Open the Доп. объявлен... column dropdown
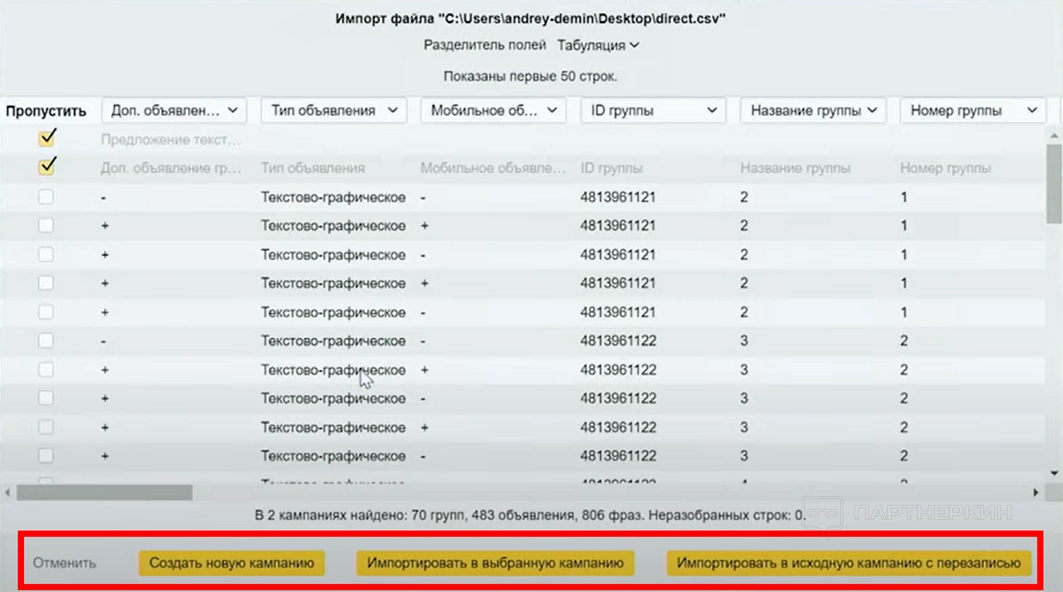The width and height of the screenshot is (1063, 592). coord(174,111)
